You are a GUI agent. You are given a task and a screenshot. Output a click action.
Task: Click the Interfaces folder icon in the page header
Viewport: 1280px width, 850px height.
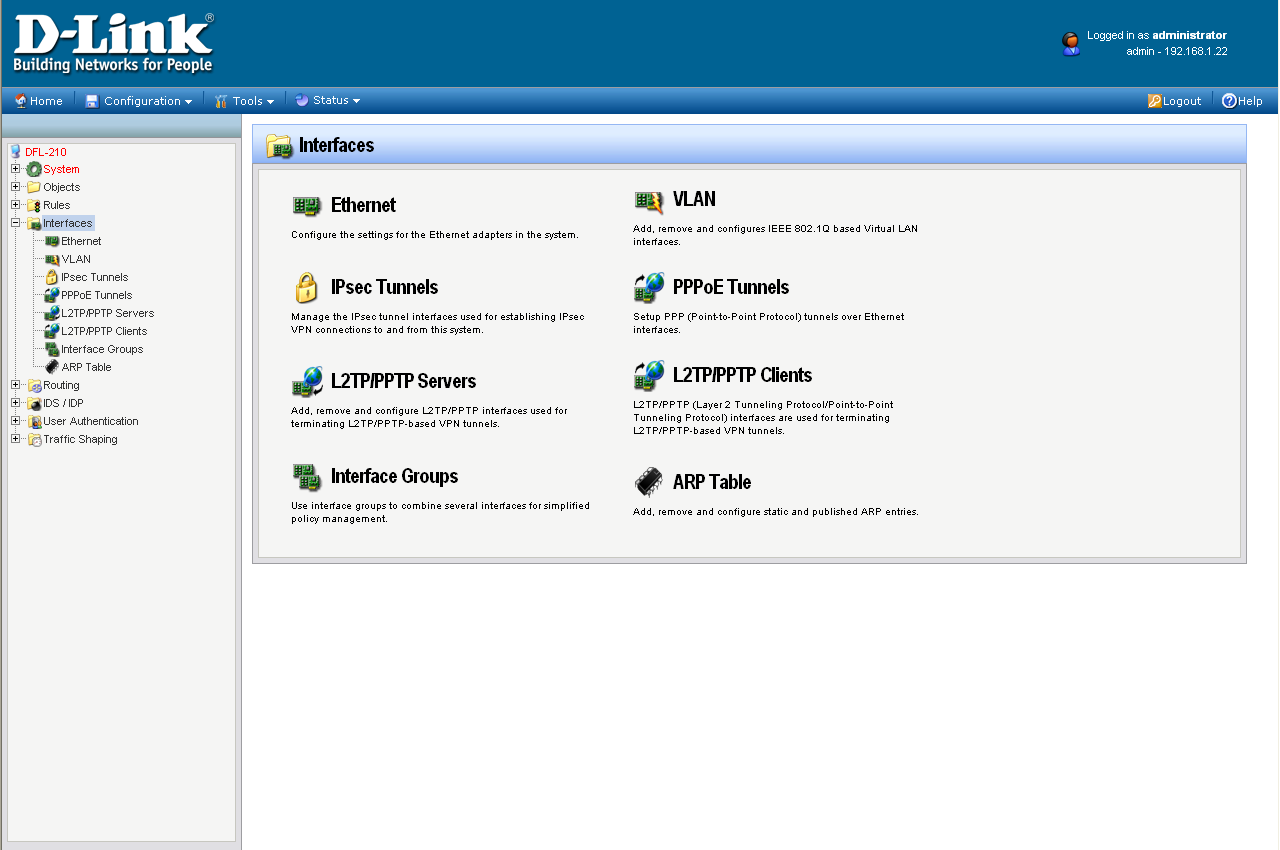coord(279,145)
